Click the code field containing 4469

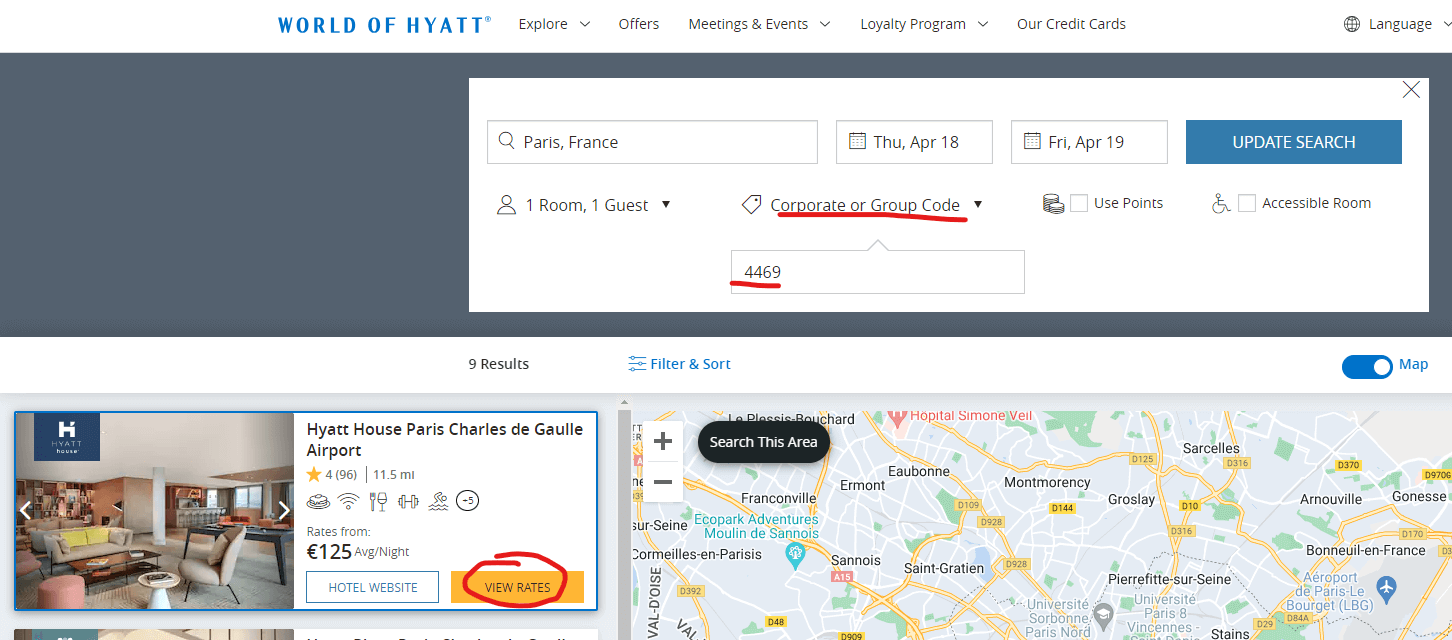pos(877,272)
